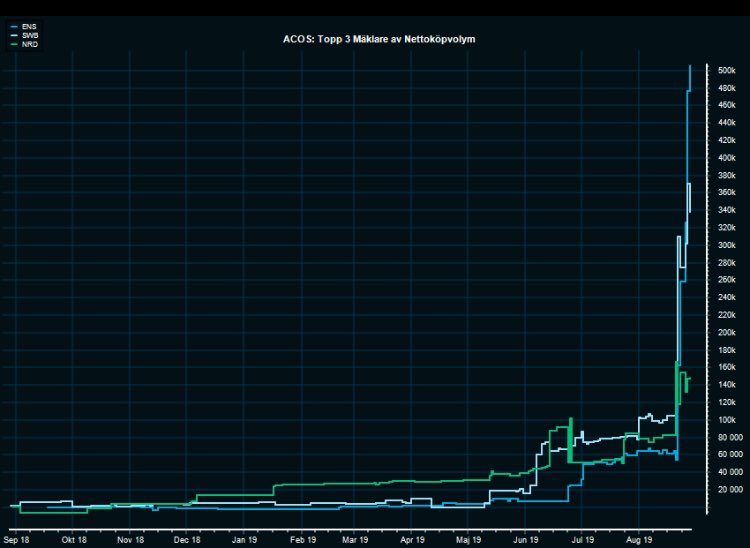The width and height of the screenshot is (750, 548).
Task: Click the NRD legend entry
Action: pyautogui.click(x=24, y=44)
